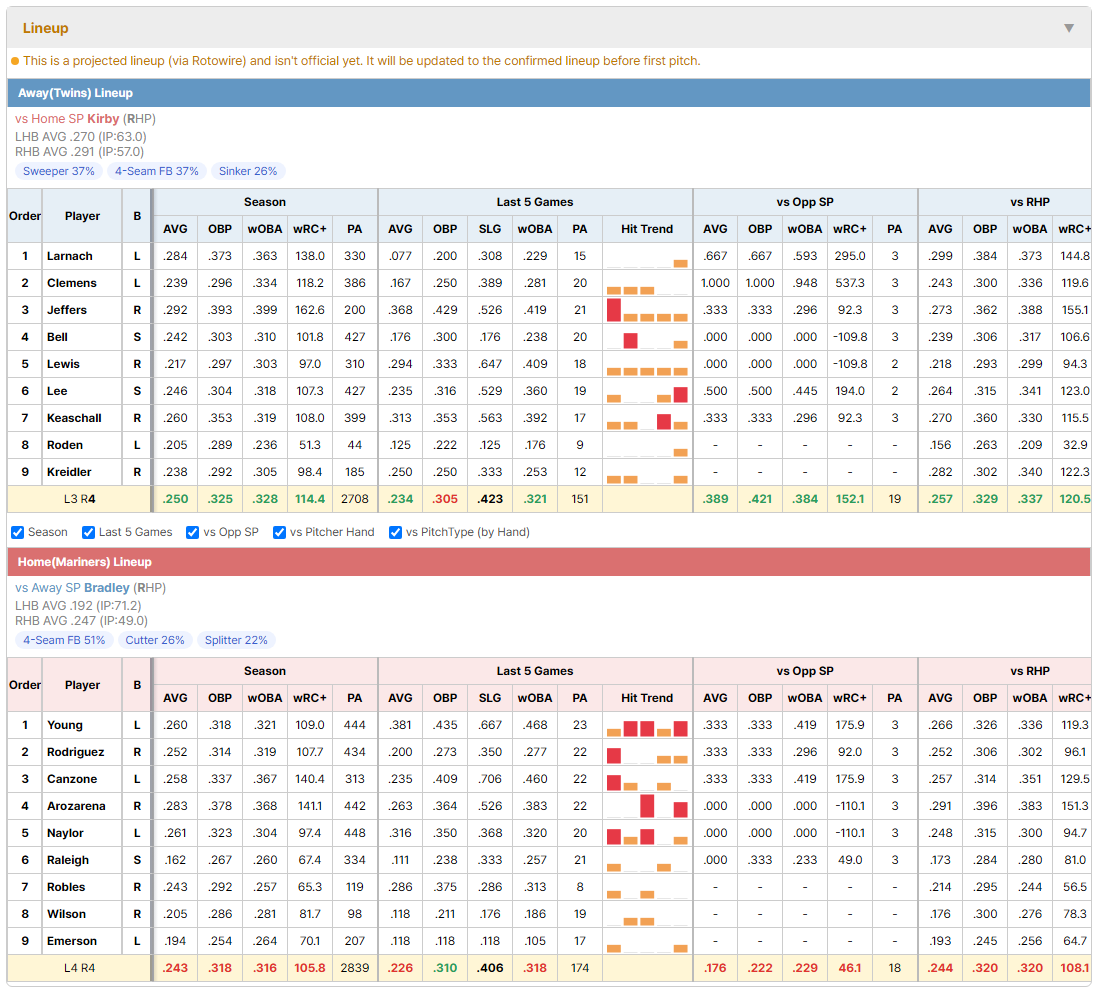Toggle the Last 5 Games checkbox
Image resolution: width=1098 pixels, height=993 pixels.
[x=88, y=532]
